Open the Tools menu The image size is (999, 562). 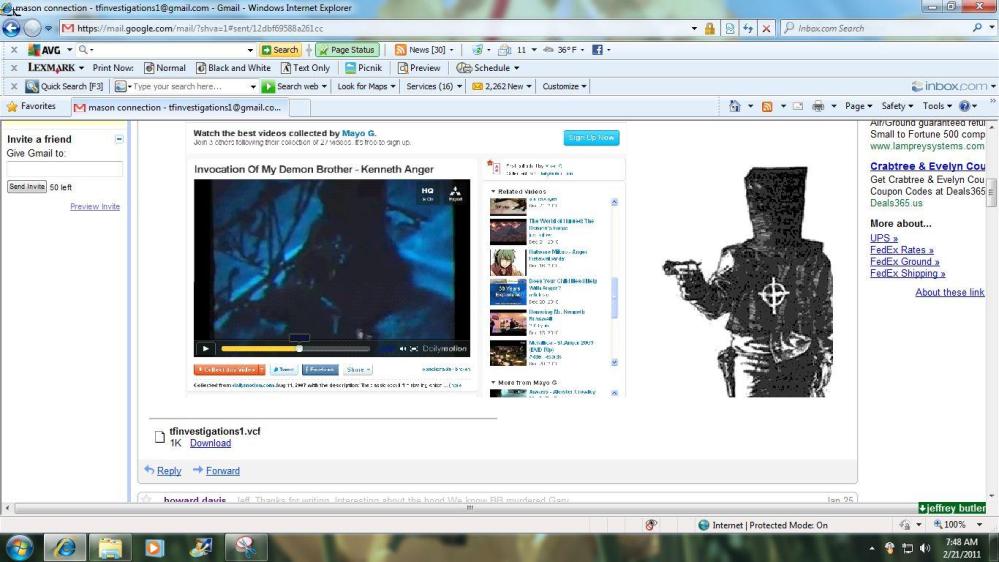[937, 106]
